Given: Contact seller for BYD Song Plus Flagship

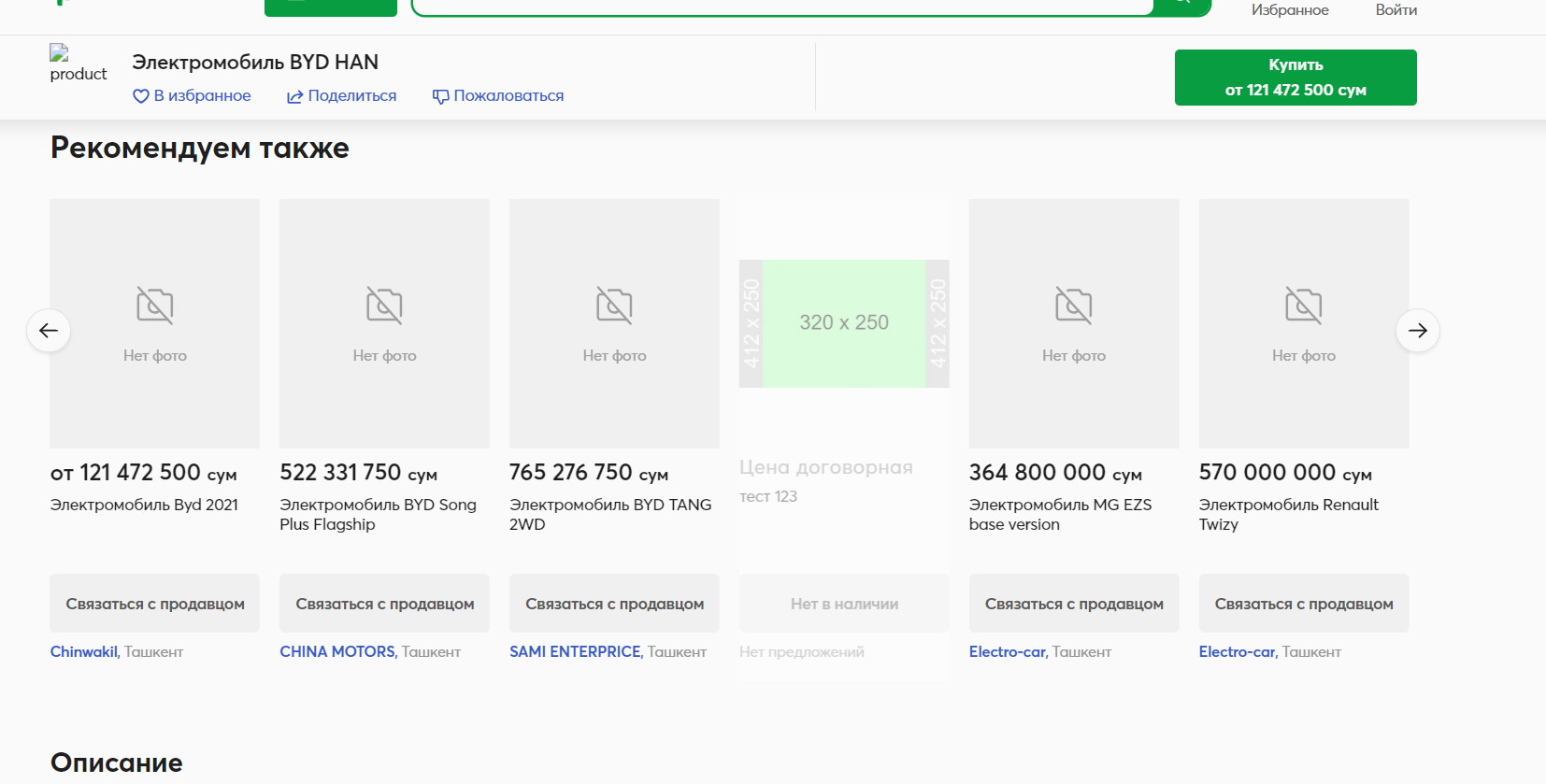Looking at the screenshot, I should point(384,604).
